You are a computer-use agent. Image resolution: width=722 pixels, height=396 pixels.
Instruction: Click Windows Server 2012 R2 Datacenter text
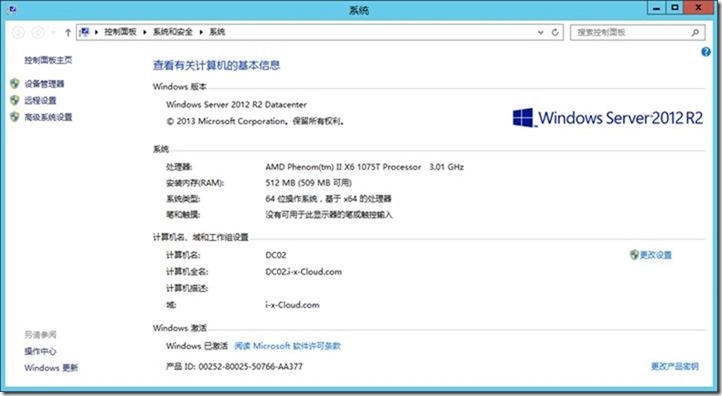[236, 105]
